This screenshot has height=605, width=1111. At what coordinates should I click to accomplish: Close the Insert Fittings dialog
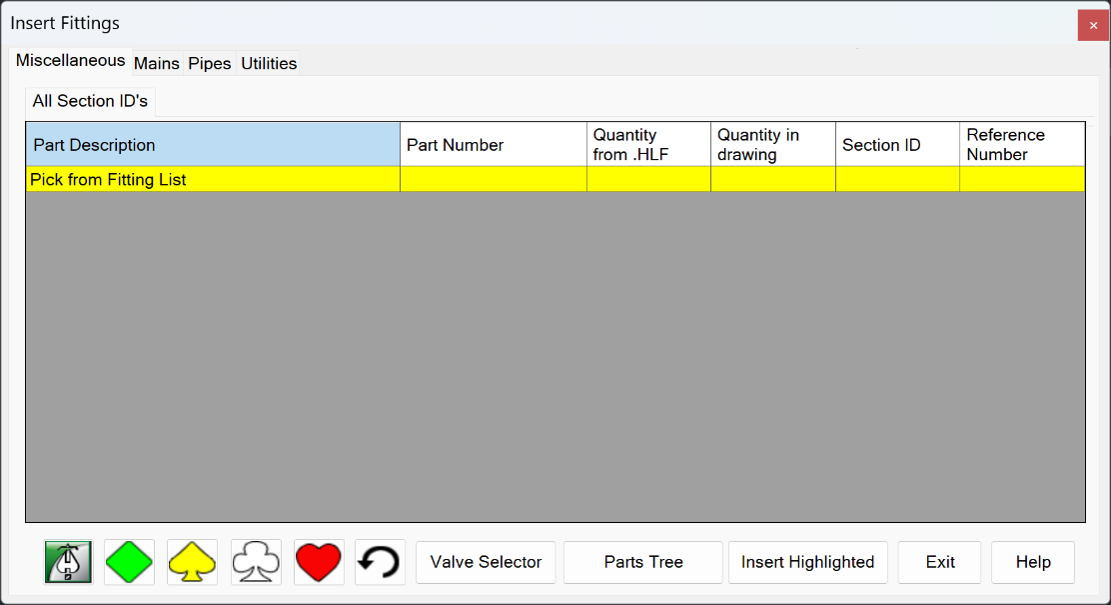click(1093, 26)
